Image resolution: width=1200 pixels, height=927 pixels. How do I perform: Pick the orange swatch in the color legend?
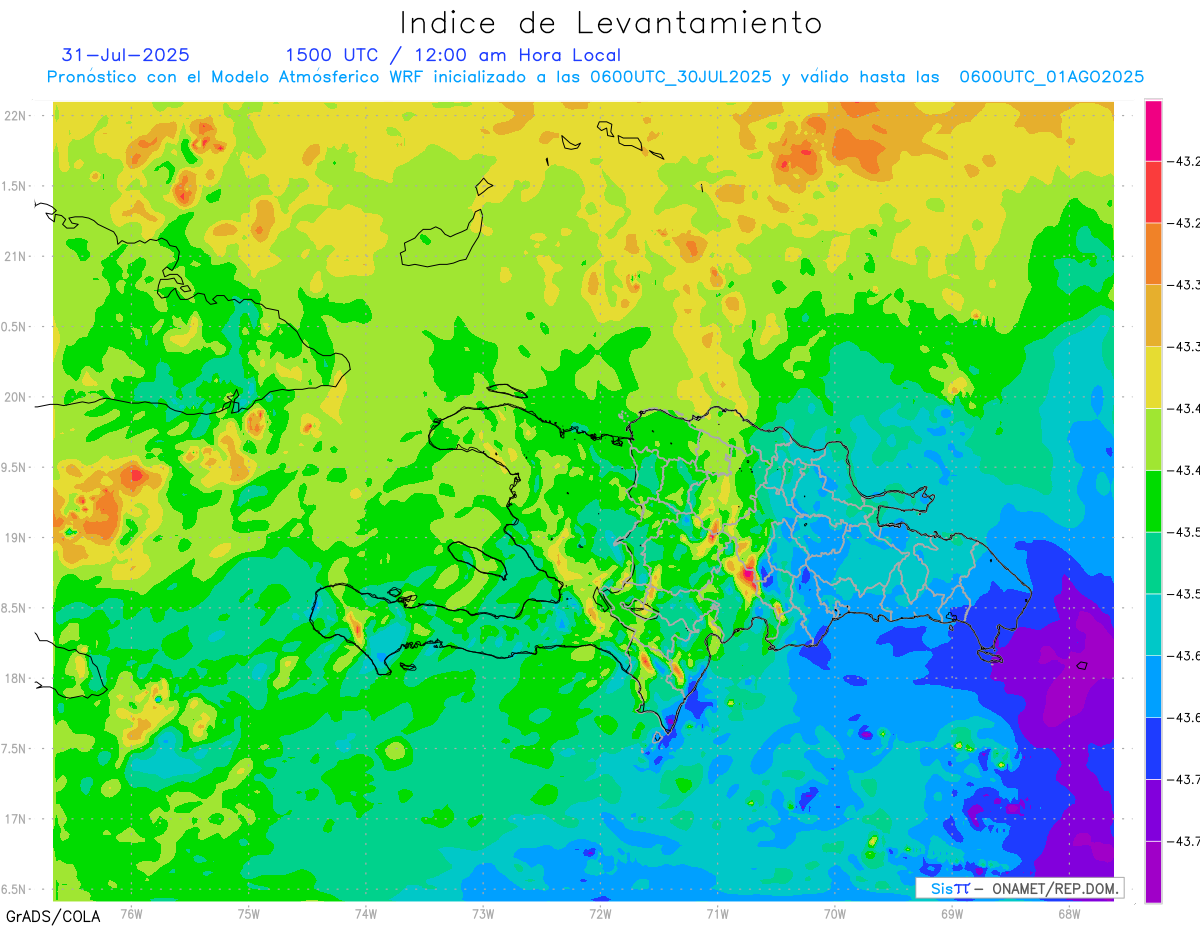[x=1153, y=253]
